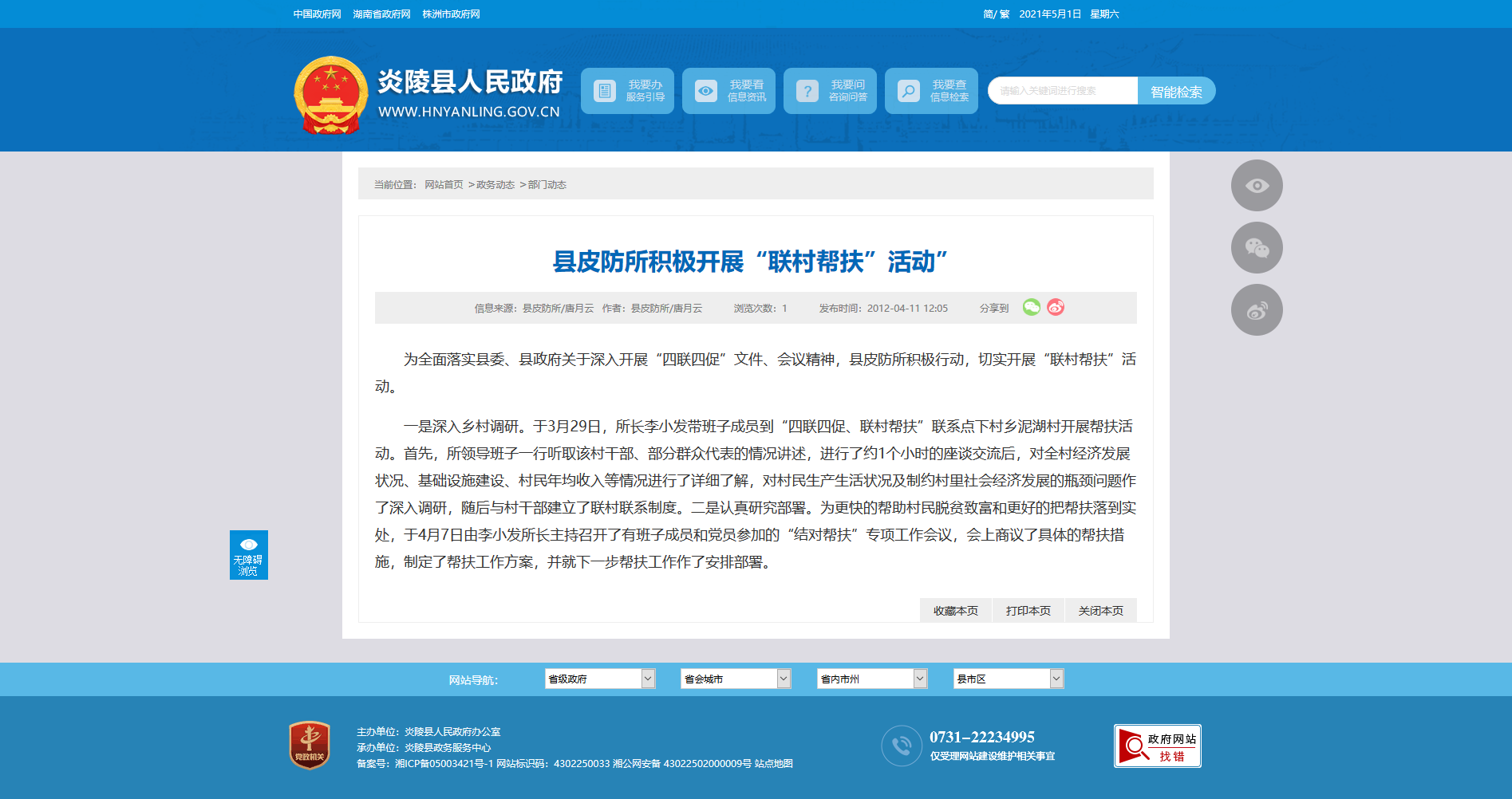Share article via green WeChat icon

[1032, 307]
